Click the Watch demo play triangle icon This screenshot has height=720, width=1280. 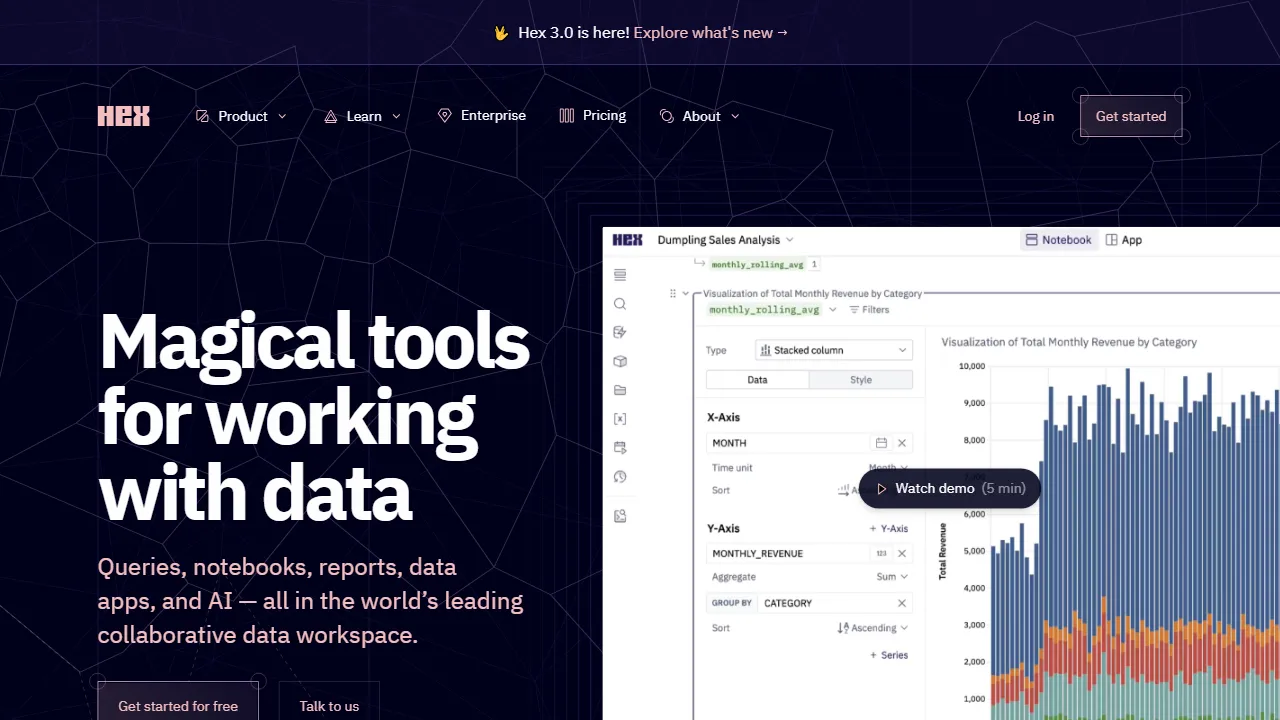click(882, 489)
